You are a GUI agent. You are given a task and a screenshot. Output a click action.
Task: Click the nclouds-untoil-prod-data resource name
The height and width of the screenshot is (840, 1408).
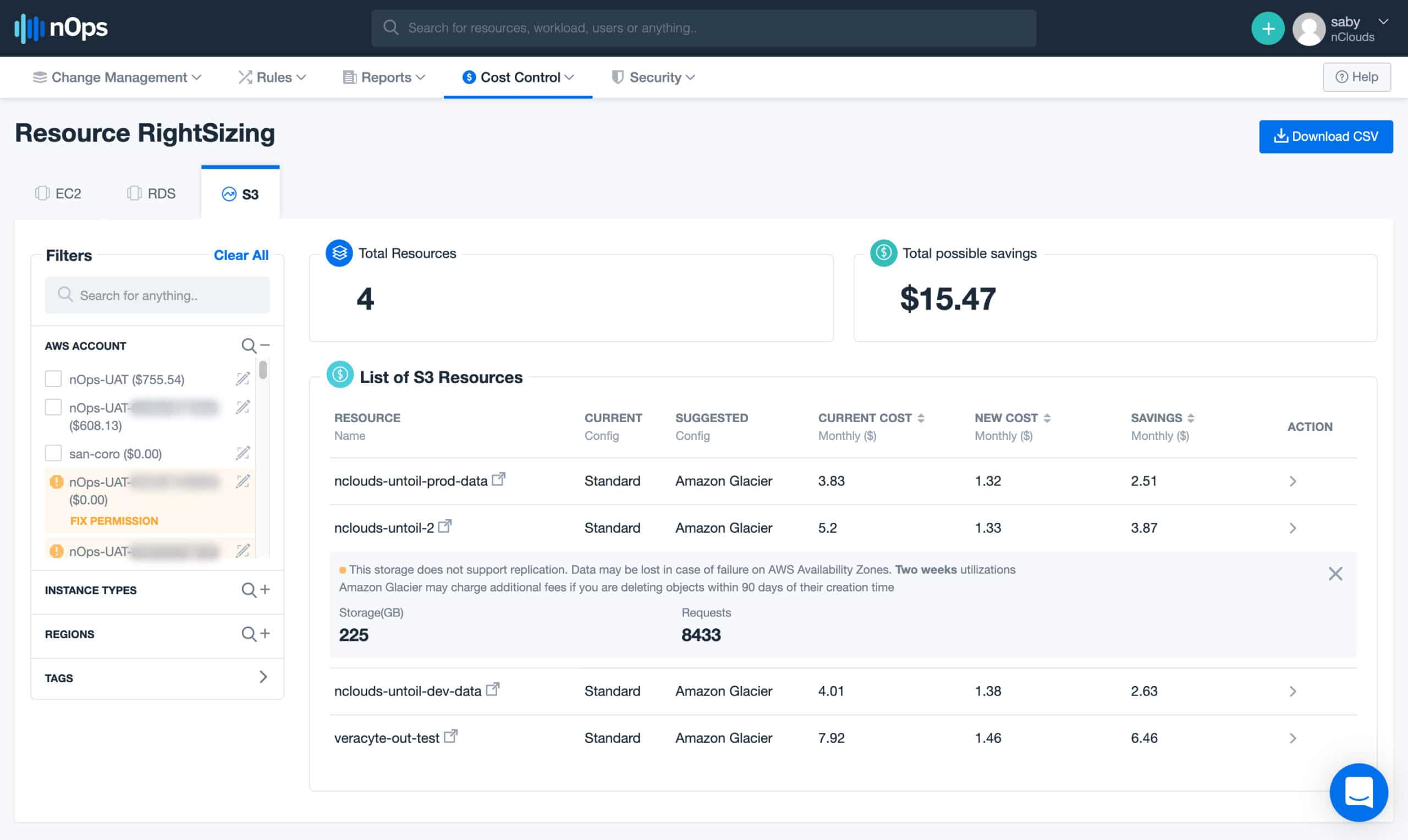coord(410,481)
